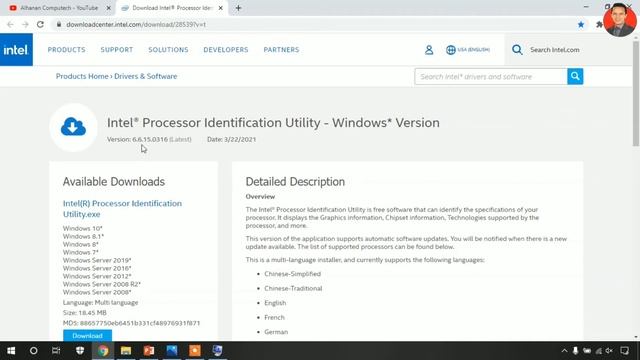Image resolution: width=640 pixels, height=360 pixels.
Task: Open the PARTNERS menu
Action: tap(281, 50)
